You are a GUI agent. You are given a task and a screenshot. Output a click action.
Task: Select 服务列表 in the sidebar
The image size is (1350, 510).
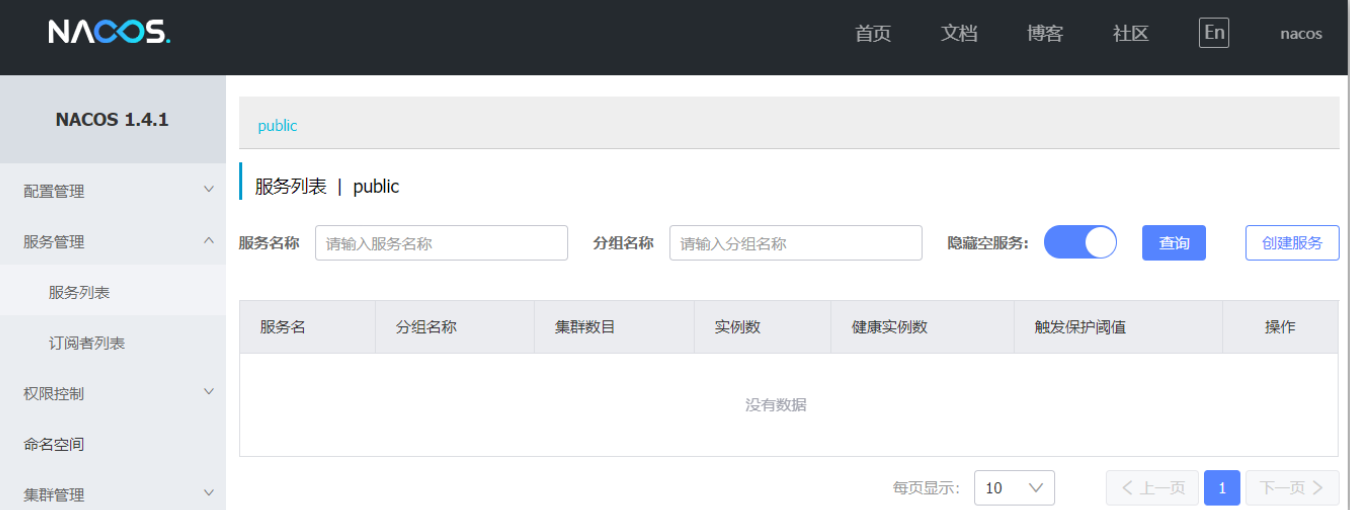(79, 293)
